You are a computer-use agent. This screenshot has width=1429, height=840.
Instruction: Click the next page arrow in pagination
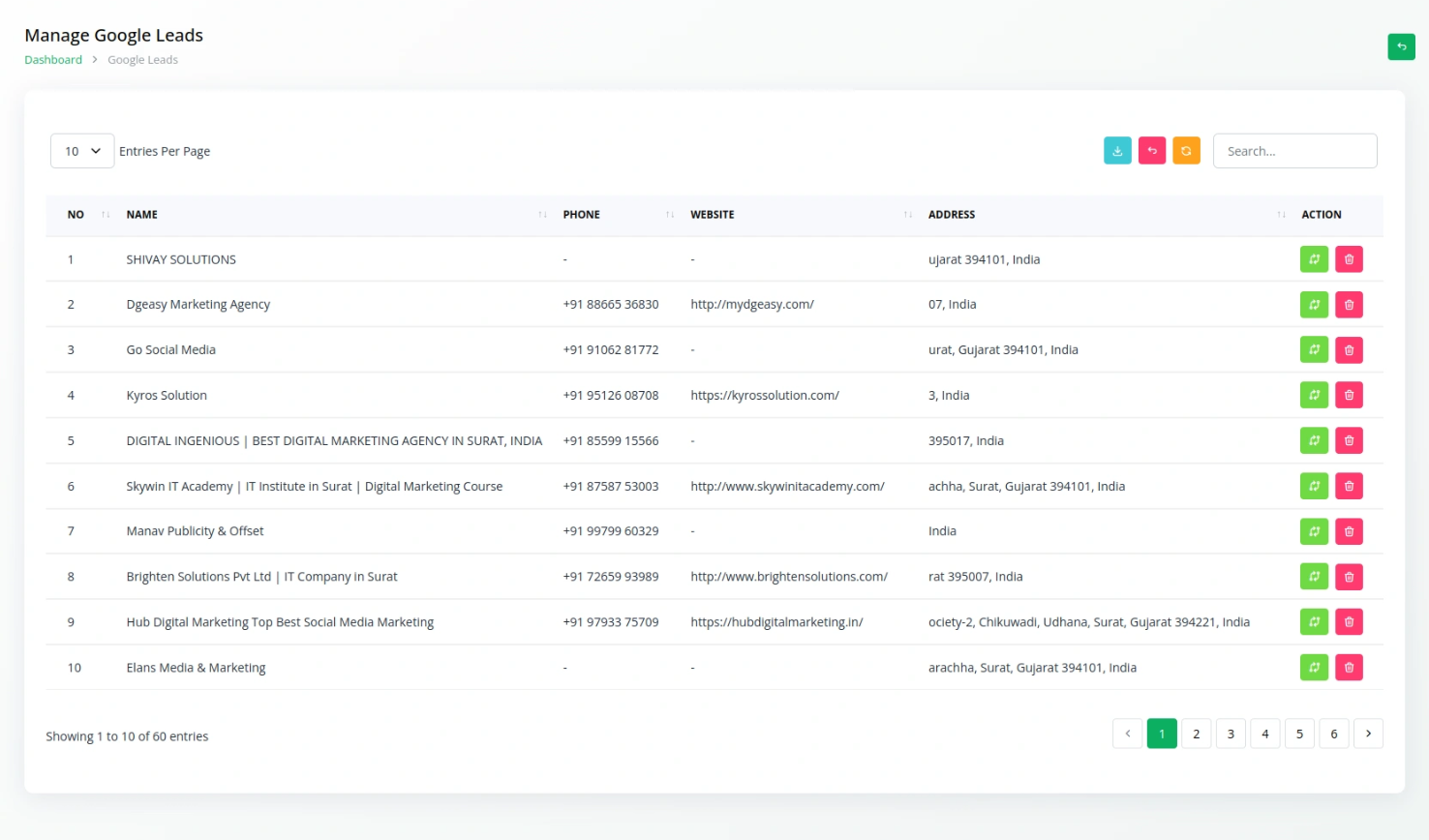1368,734
